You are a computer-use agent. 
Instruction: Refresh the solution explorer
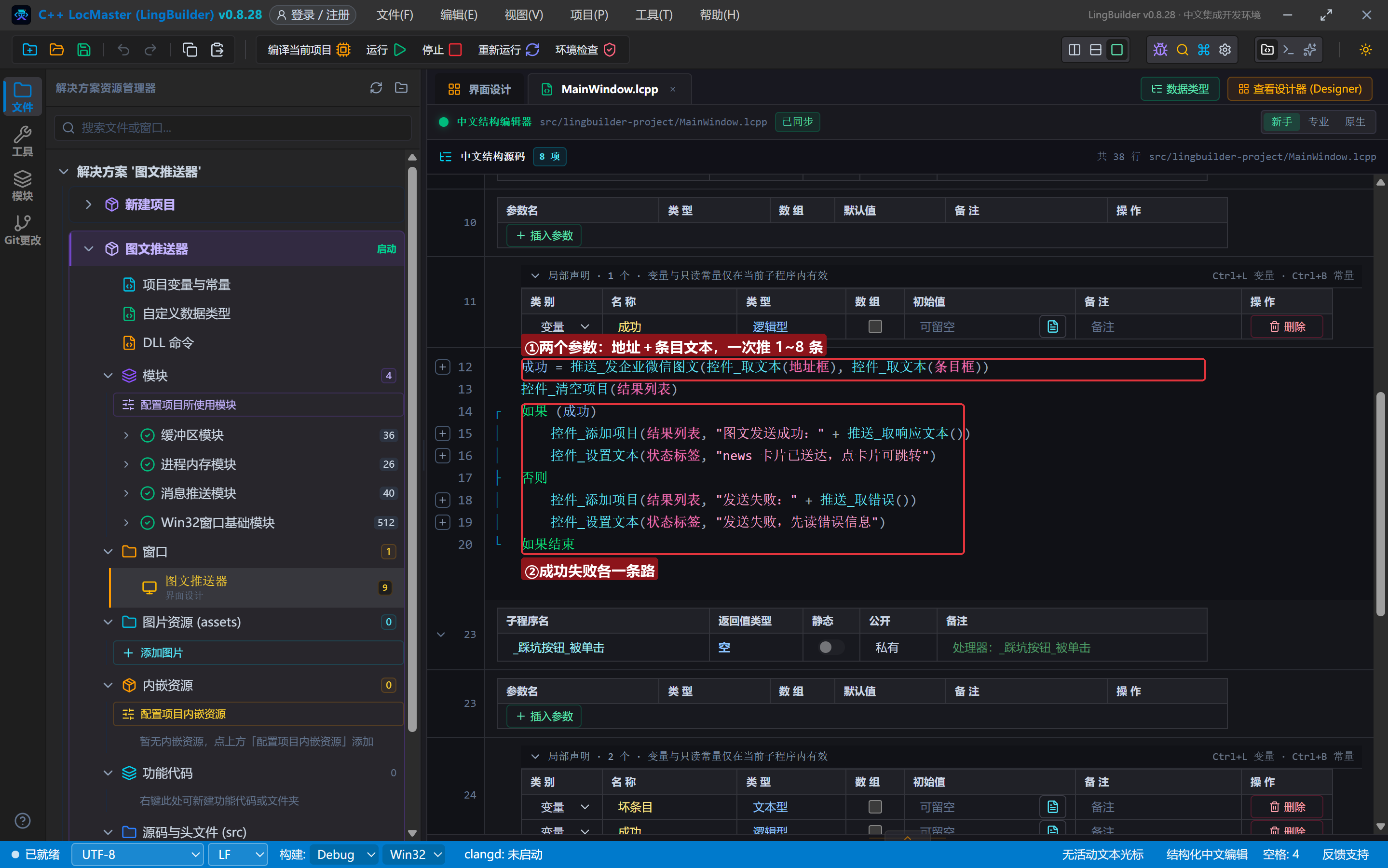(x=376, y=88)
